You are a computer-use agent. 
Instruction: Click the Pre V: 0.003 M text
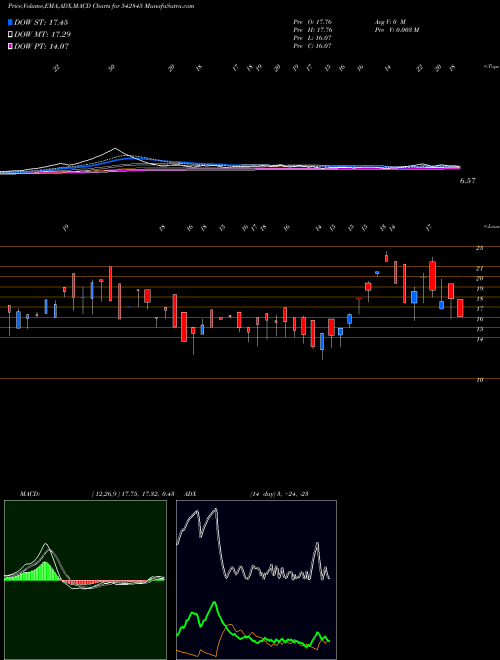click(396, 30)
